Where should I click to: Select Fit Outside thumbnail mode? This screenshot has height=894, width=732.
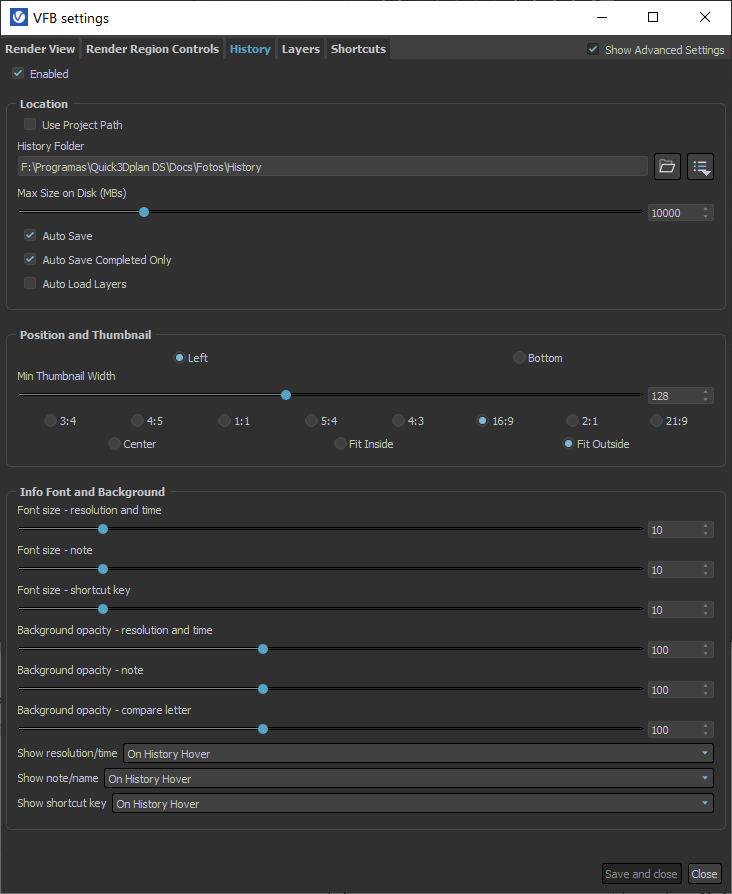tap(568, 444)
